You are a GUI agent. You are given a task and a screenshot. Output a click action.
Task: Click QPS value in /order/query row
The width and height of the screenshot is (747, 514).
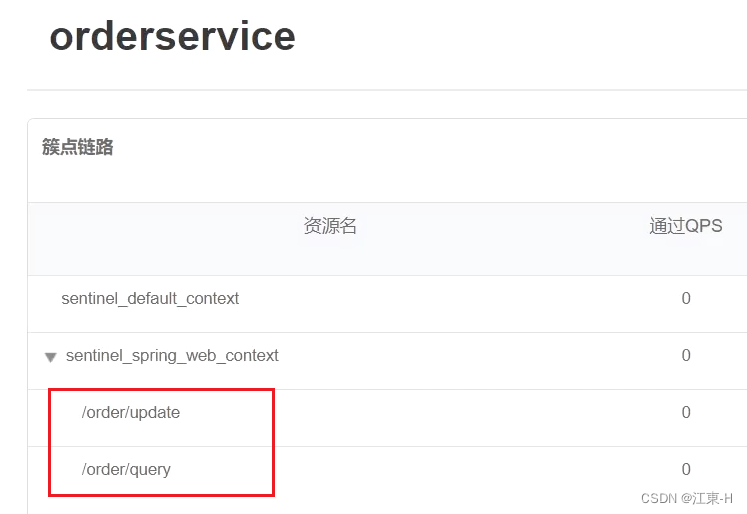point(686,469)
